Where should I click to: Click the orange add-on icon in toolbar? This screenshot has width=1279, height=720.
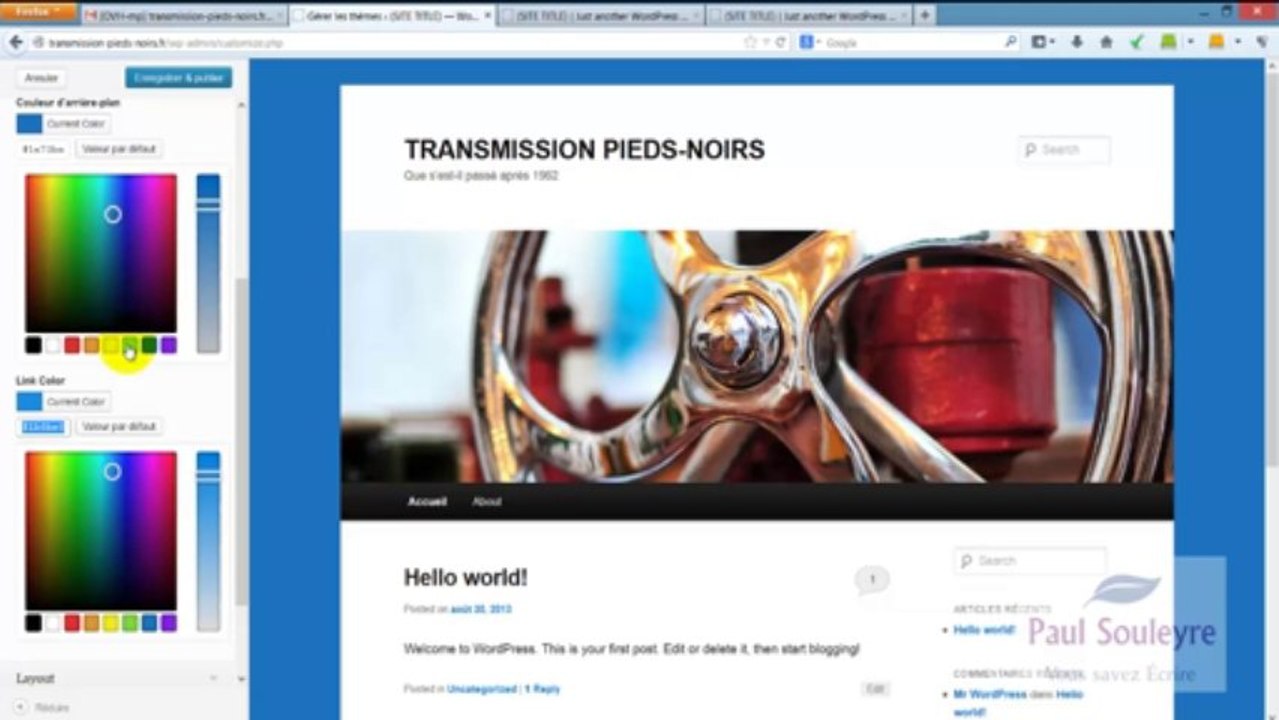(x=1216, y=42)
